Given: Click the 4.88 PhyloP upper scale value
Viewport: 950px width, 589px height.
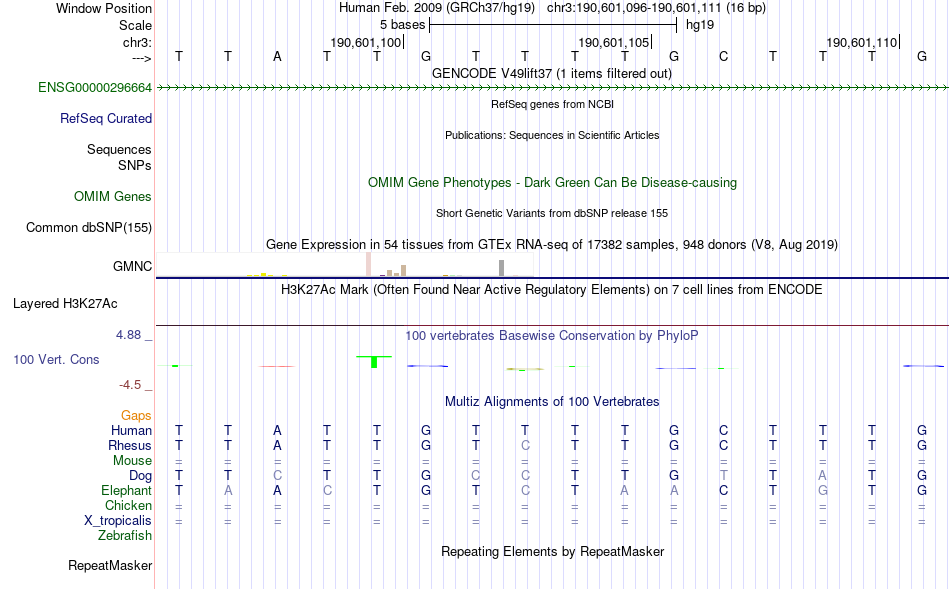Looking at the screenshot, I should point(128,335).
